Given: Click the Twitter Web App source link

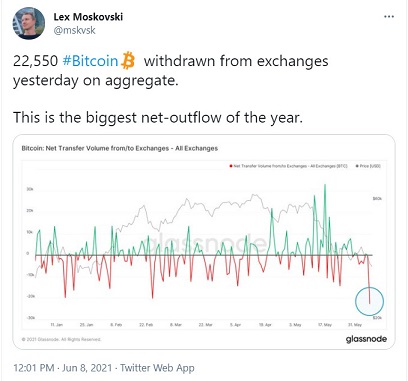Looking at the screenshot, I should [x=157, y=368].
